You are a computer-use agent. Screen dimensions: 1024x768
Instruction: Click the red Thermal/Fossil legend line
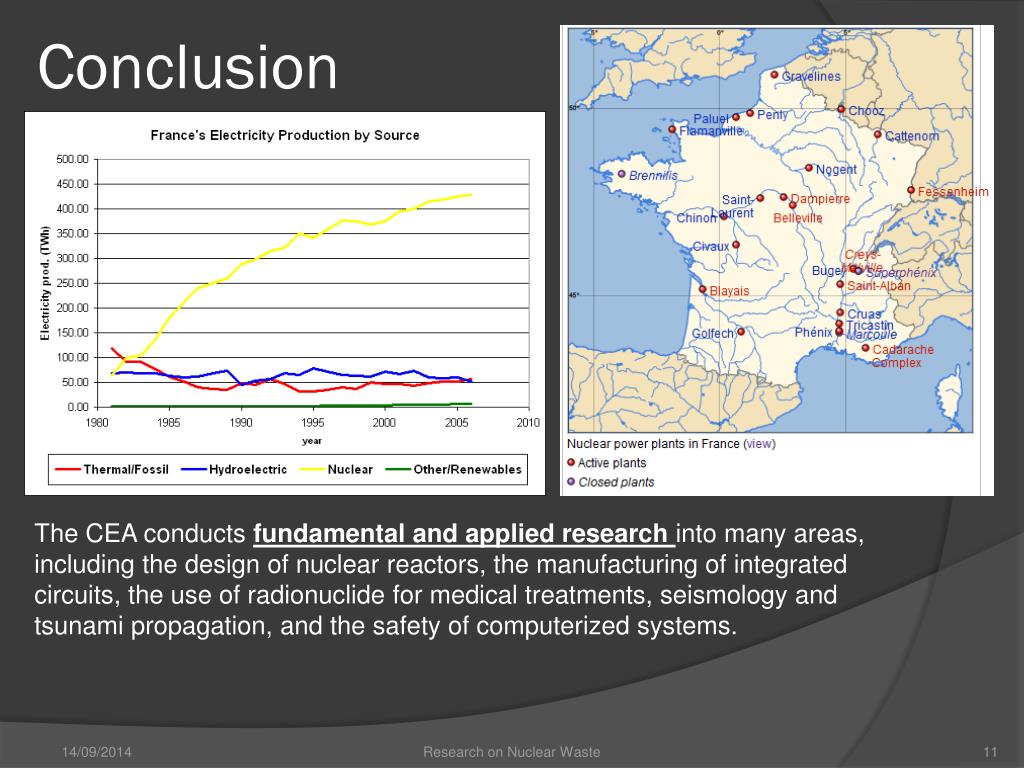coord(67,469)
